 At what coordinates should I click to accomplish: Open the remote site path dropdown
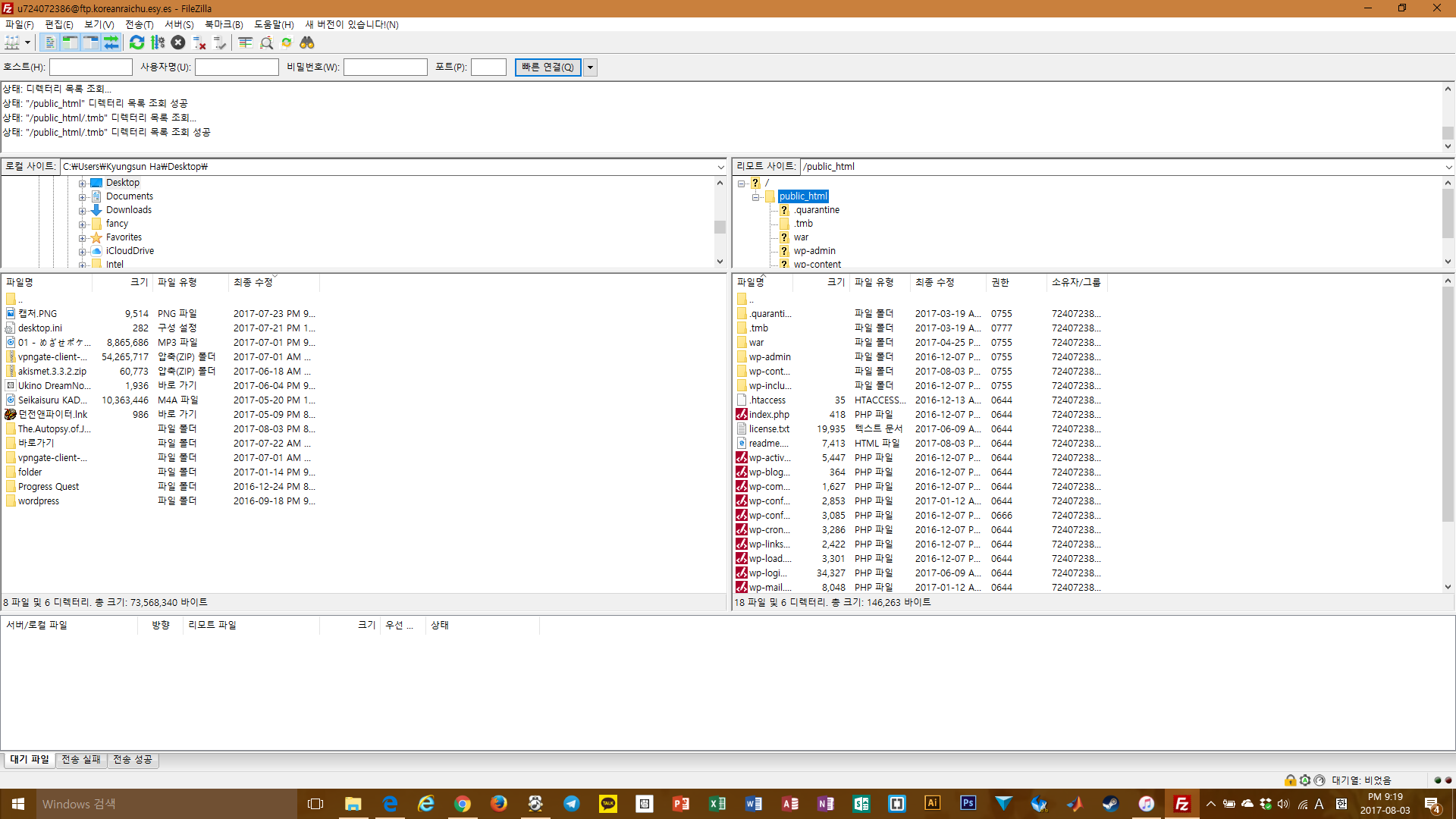pos(1448,167)
